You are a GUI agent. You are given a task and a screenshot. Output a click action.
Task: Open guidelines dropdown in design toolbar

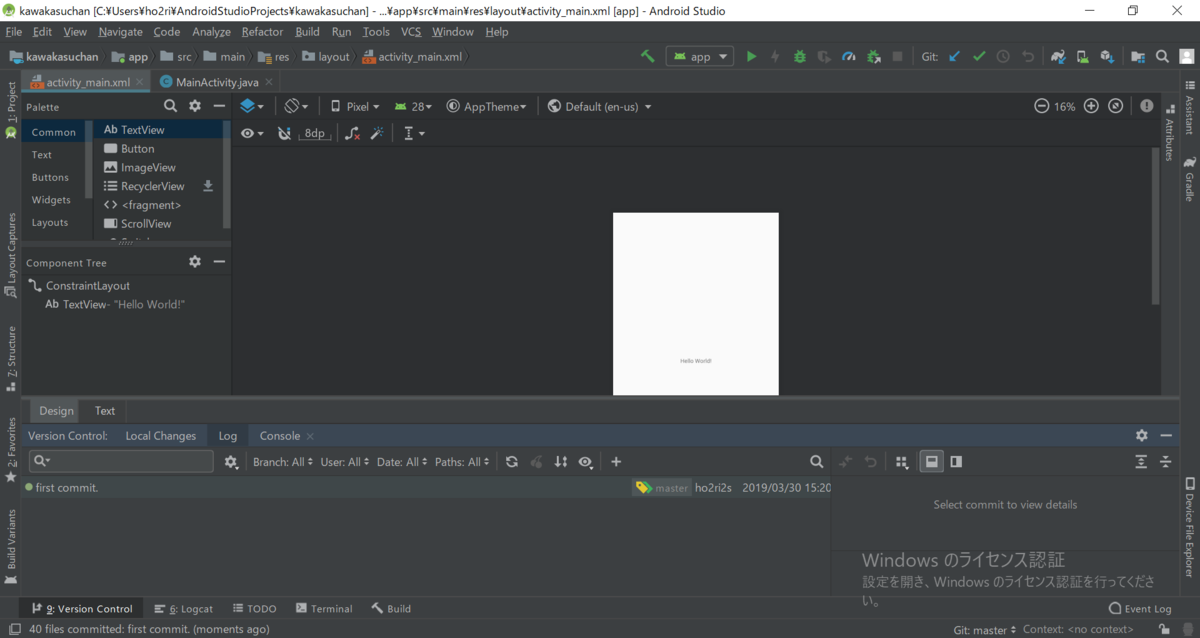pos(414,133)
